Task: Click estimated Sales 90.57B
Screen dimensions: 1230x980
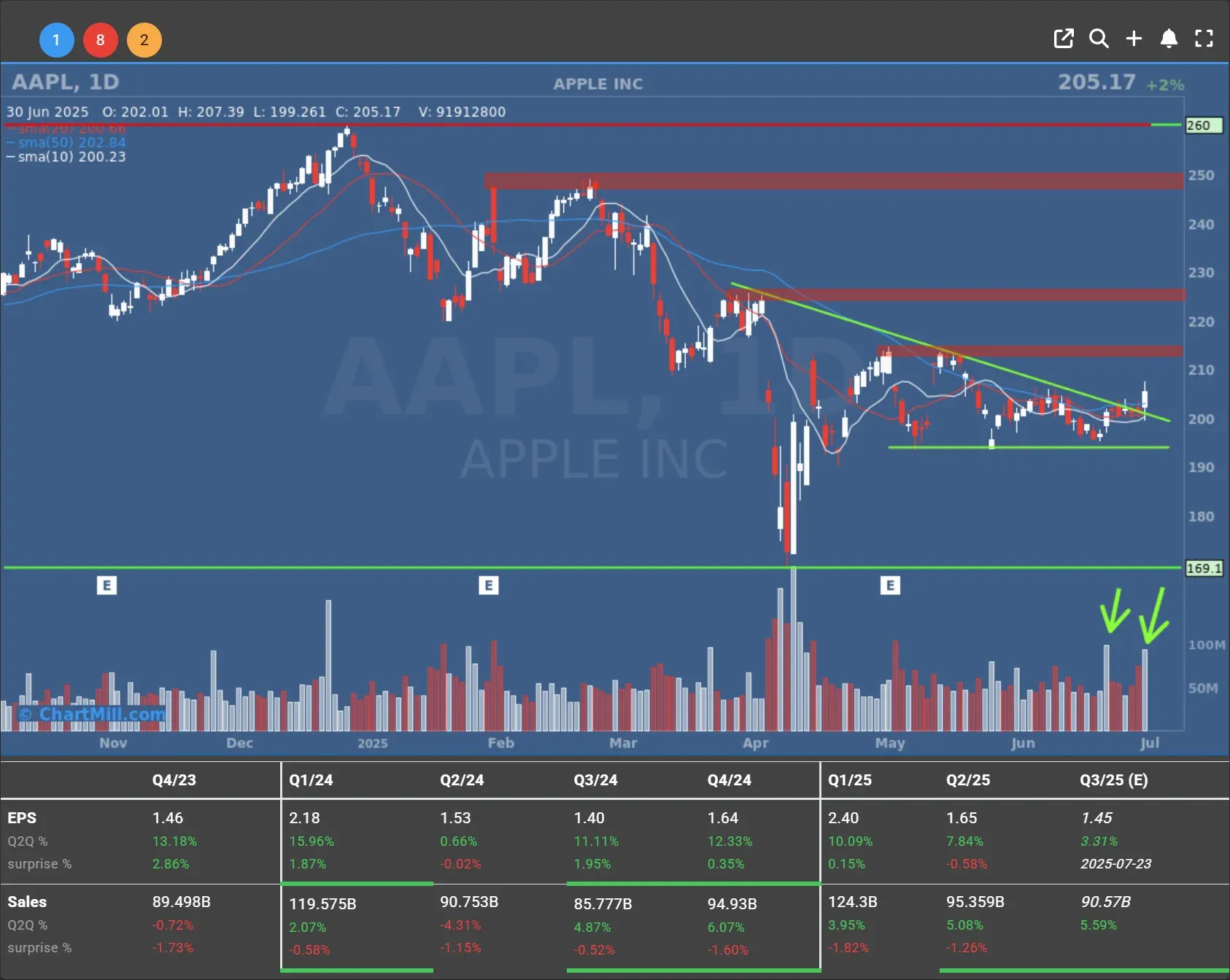Action: click(x=1105, y=902)
